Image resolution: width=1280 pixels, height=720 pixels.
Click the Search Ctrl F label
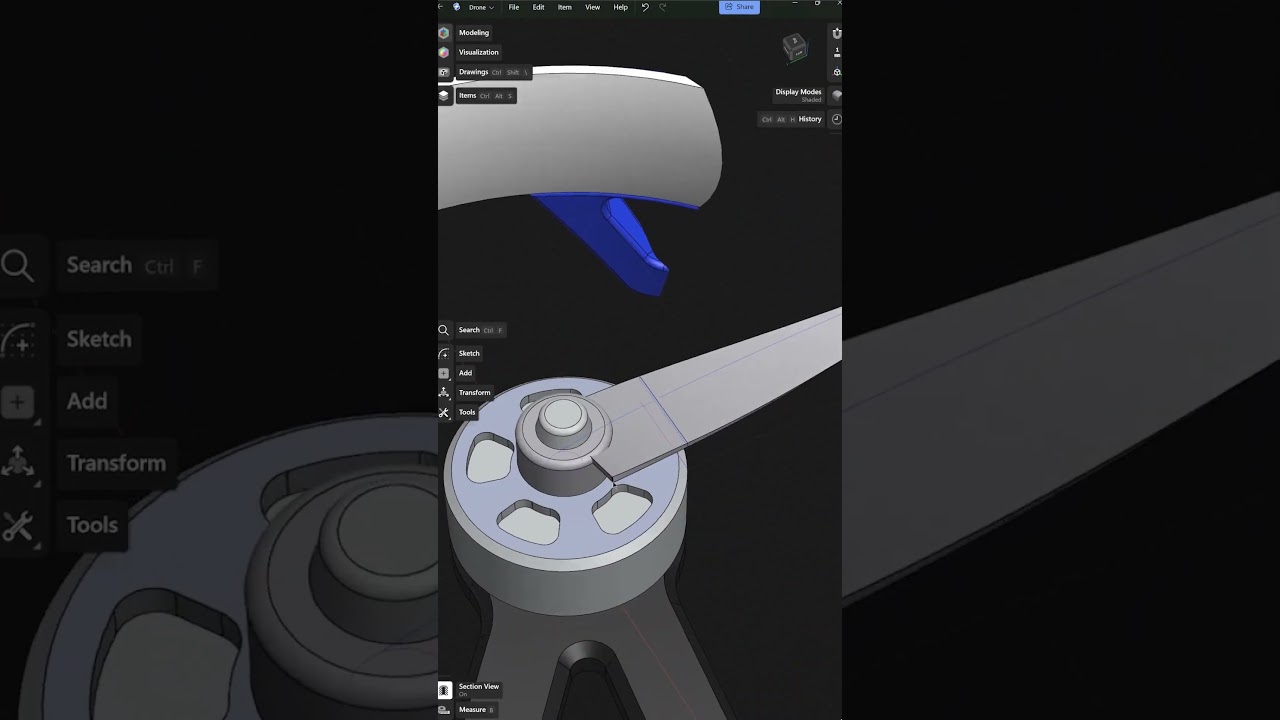pos(481,330)
